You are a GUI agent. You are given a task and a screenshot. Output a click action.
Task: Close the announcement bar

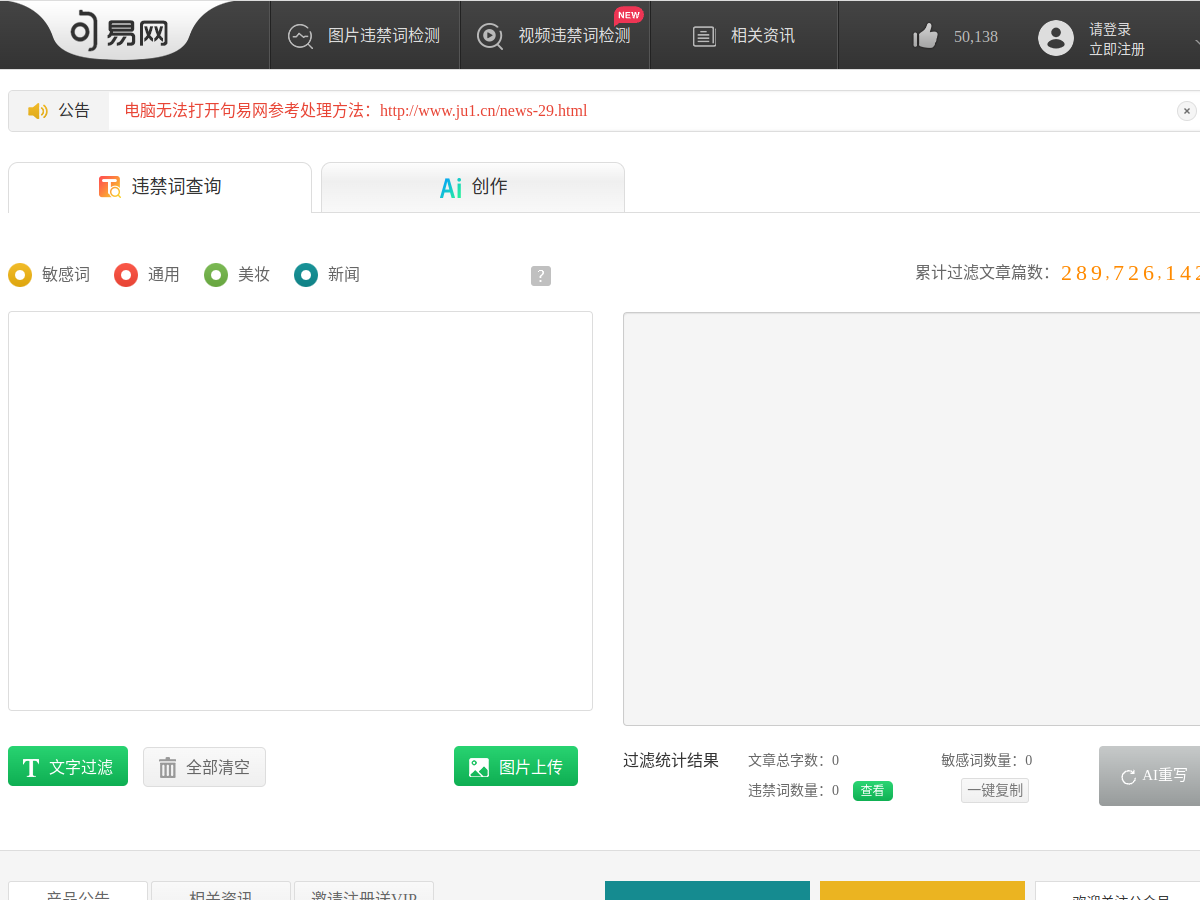[1187, 111]
